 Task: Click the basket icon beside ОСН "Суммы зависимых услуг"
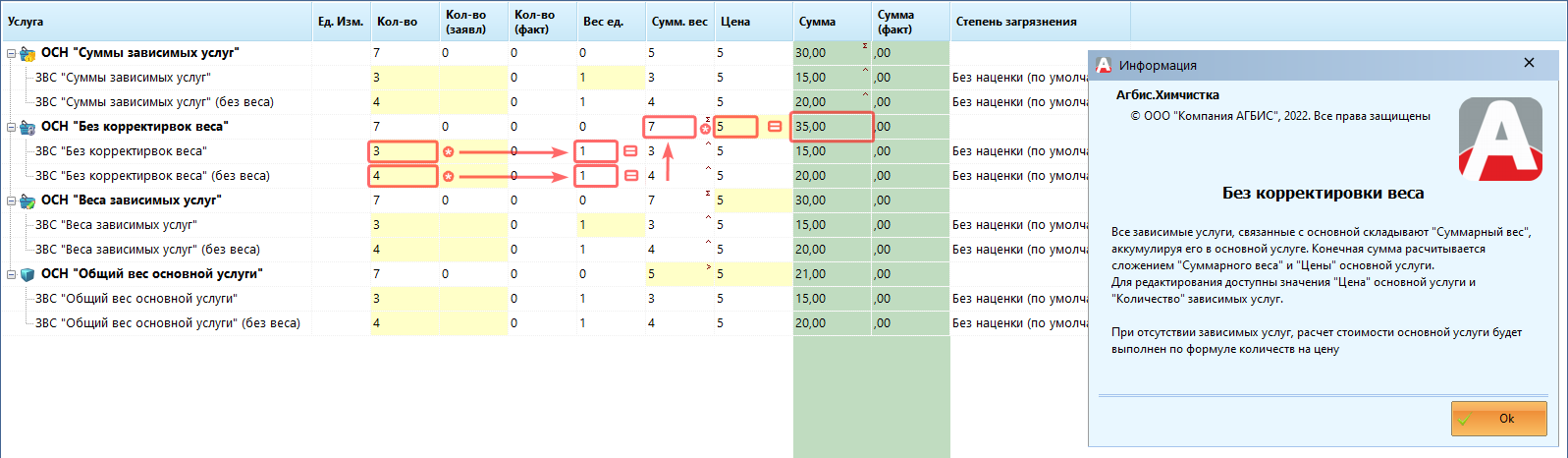[28, 54]
